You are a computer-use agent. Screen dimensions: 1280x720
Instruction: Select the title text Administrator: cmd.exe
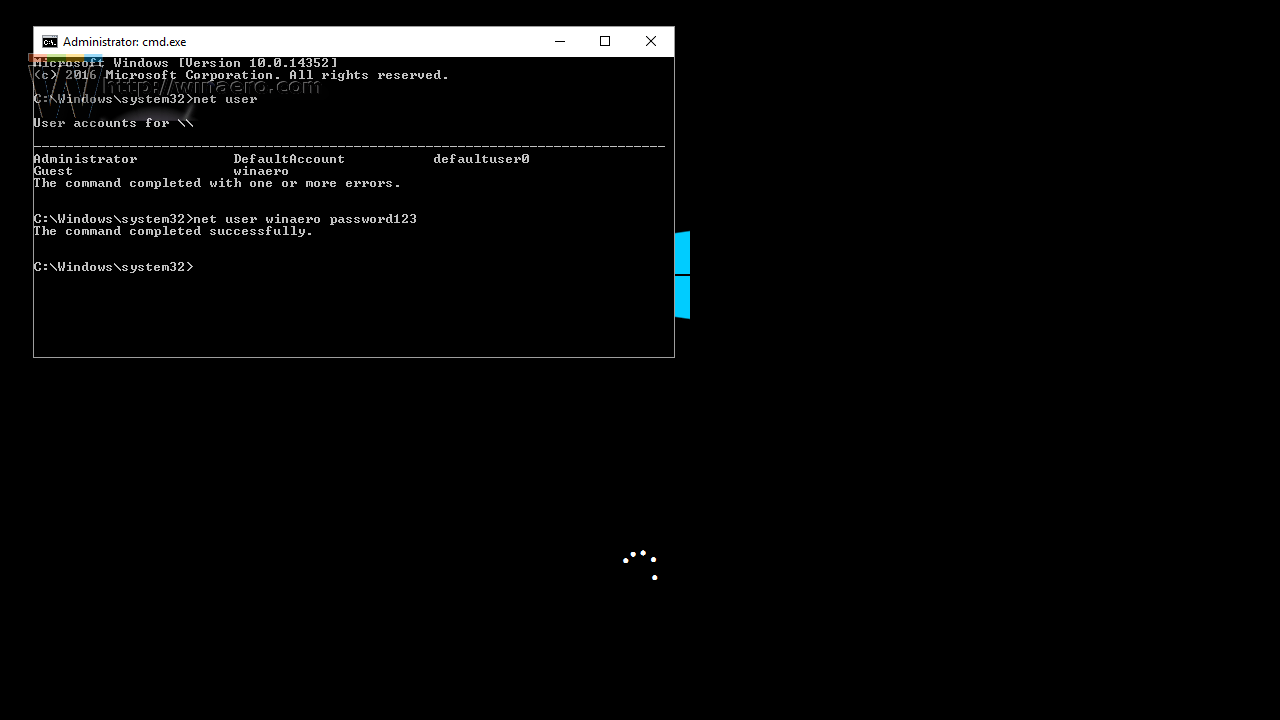[125, 41]
